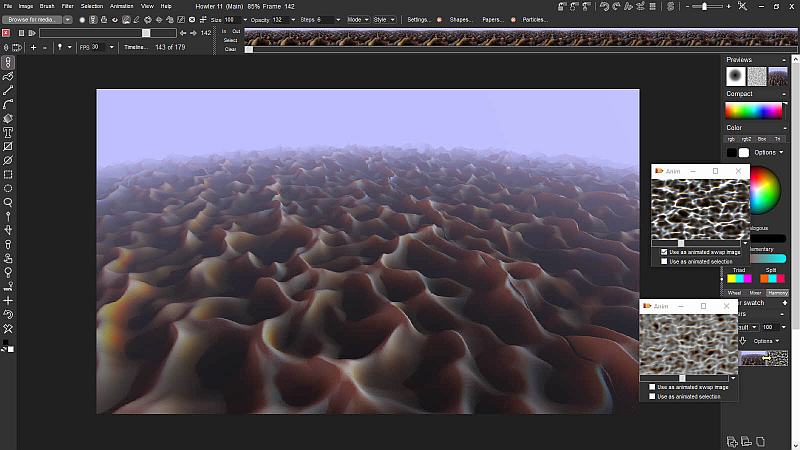The height and width of the screenshot is (450, 800).
Task: Select the line drawing tool in left toolbar
Action: coord(8,90)
